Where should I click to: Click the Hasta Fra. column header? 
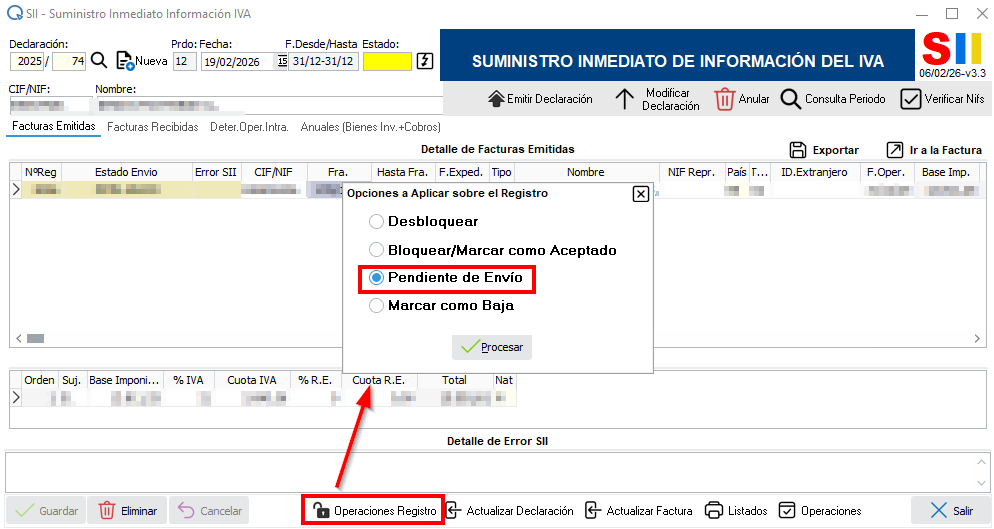pos(402,172)
